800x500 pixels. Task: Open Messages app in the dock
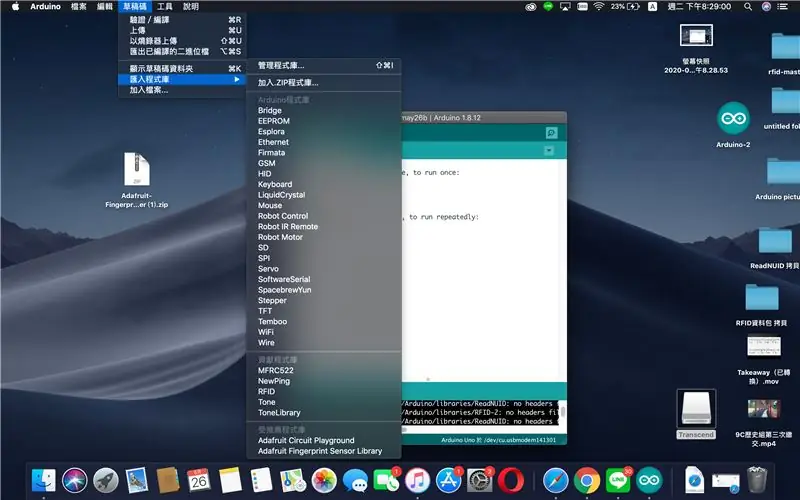[x=355, y=481]
